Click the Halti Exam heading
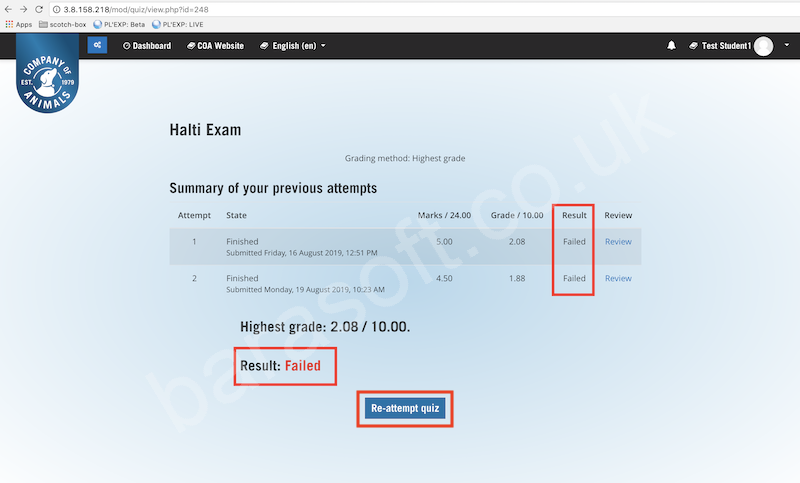The width and height of the screenshot is (800, 483). pos(205,130)
